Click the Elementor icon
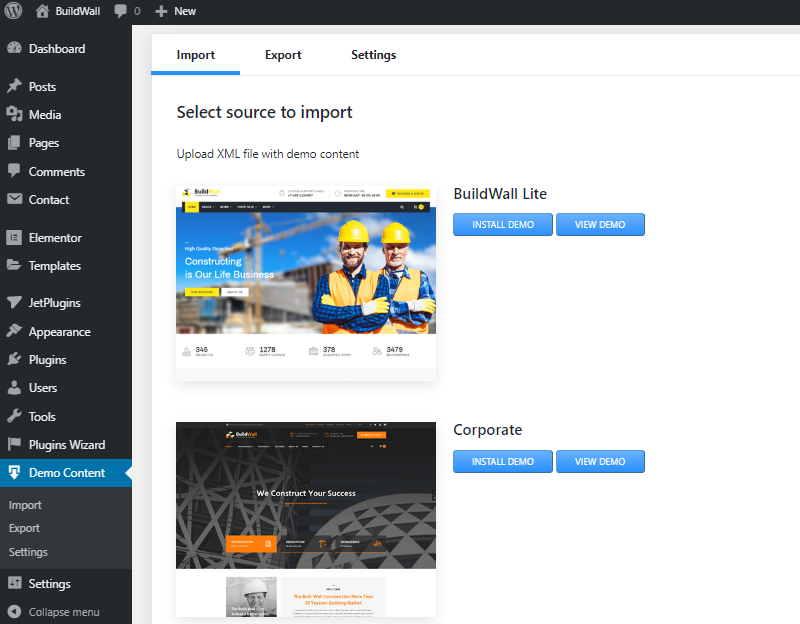800x624 pixels. 14,237
